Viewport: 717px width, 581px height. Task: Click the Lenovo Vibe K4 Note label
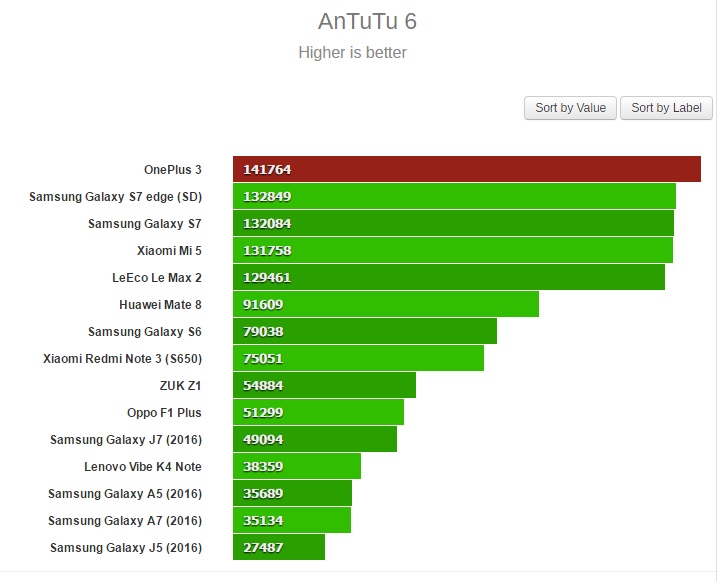coord(143,466)
